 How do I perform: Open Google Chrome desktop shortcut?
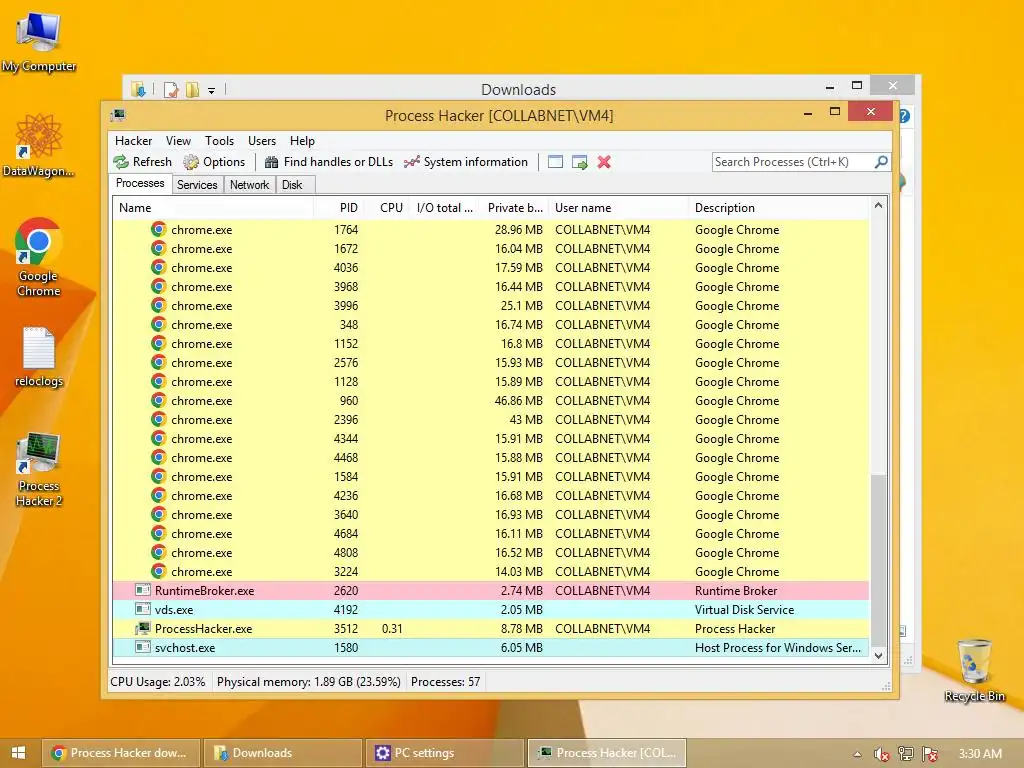coord(39,257)
